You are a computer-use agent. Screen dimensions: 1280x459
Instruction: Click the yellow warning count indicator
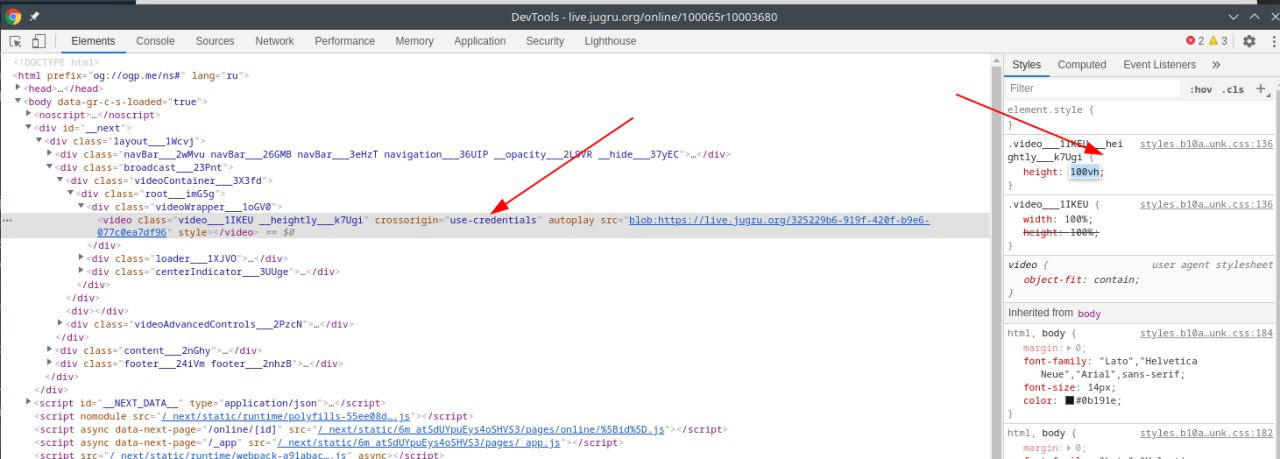click(1217, 41)
